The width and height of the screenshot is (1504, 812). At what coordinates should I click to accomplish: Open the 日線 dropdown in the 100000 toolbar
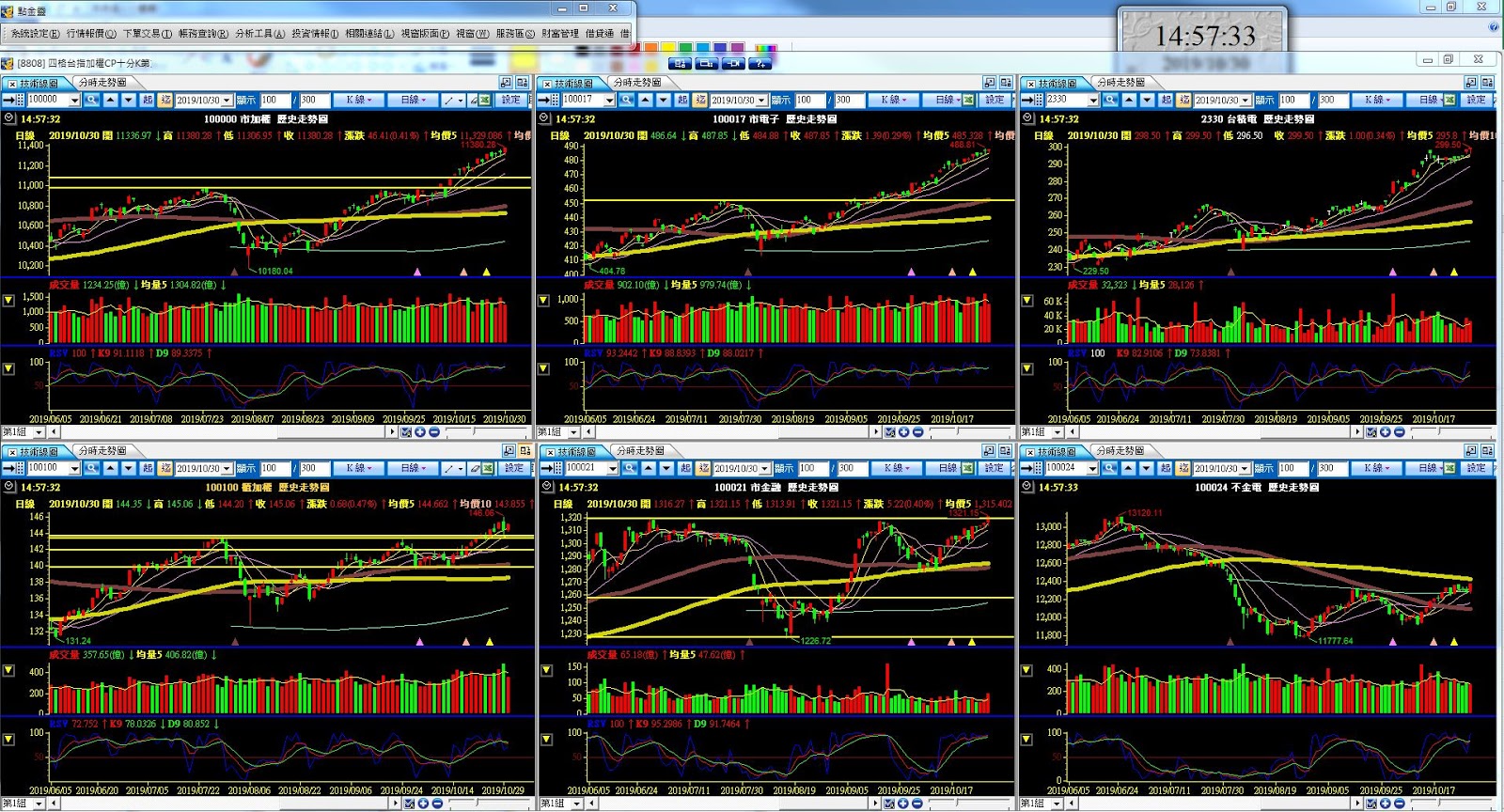click(x=413, y=100)
